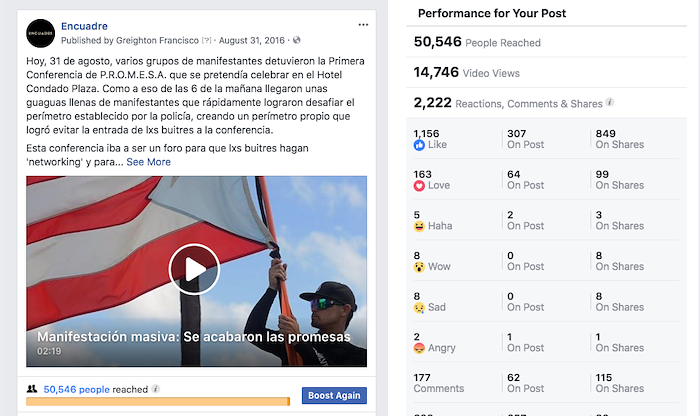
Task: Click the August 31, 2016 timestamp
Action: coord(252,41)
